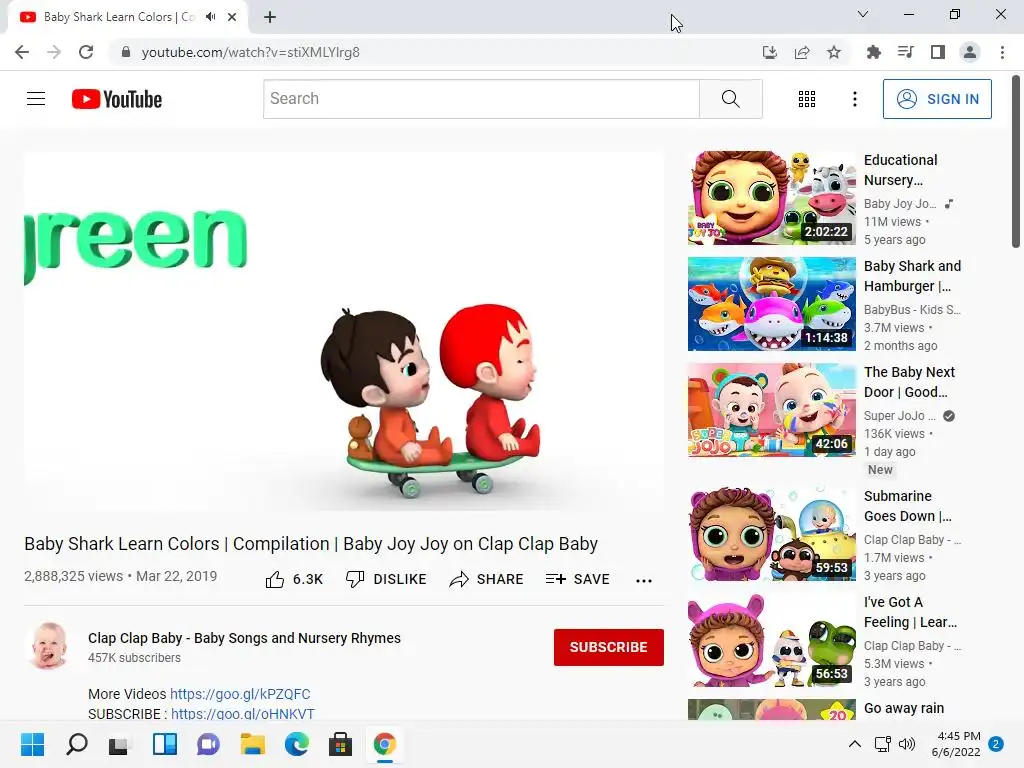This screenshot has width=1024, height=768.
Task: Go to YouTube home via logo
Action: point(117,99)
